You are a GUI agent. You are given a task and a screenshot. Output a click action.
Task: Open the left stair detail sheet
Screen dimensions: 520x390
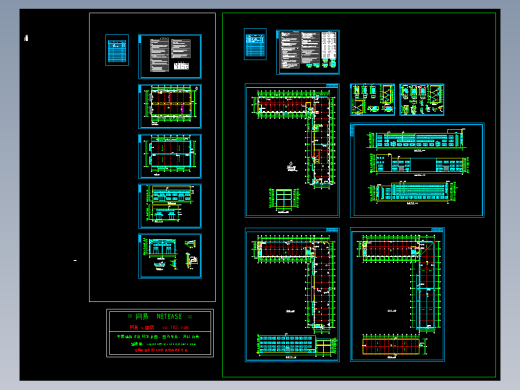(372, 100)
